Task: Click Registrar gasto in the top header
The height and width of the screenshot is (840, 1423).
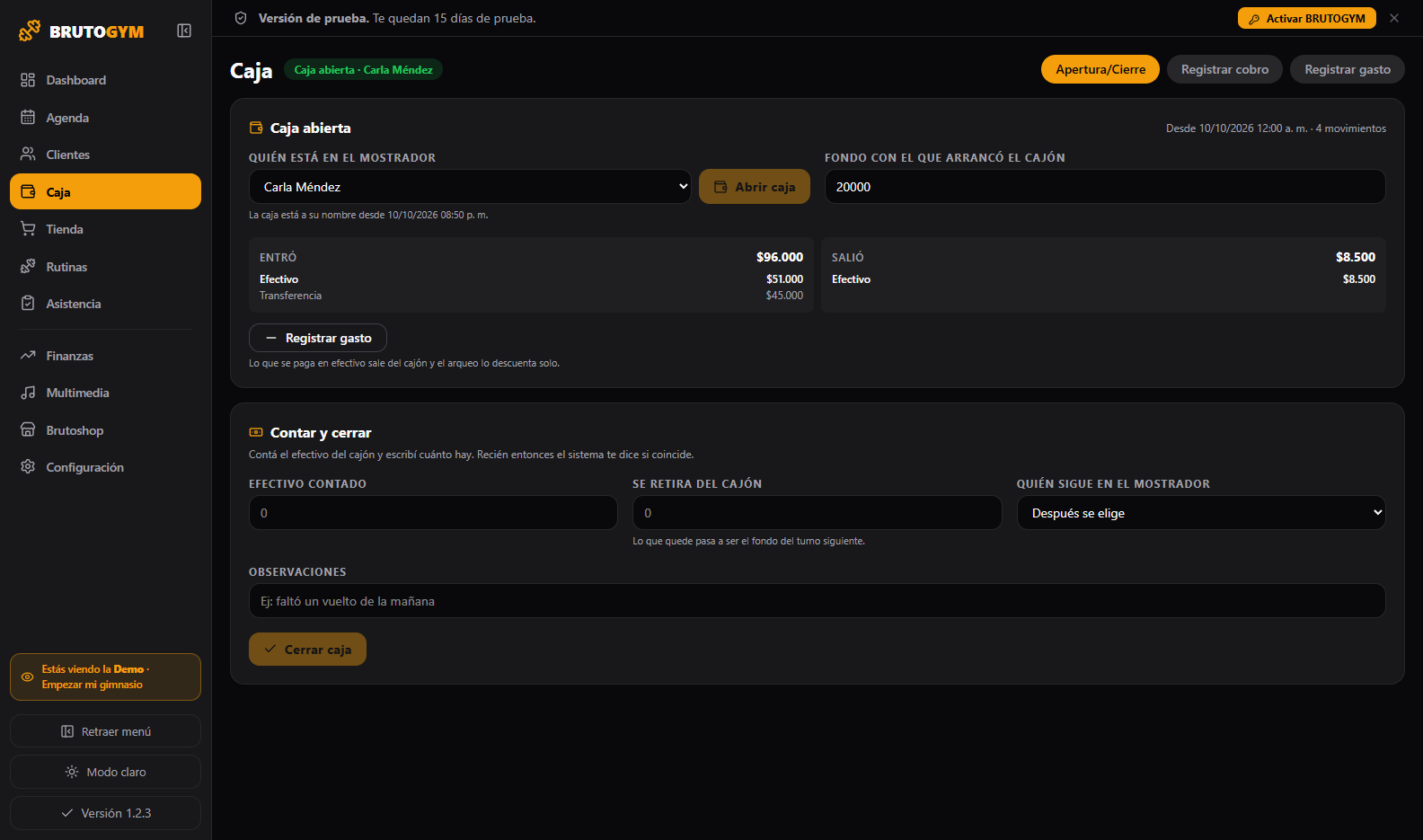Action: click(x=1348, y=69)
